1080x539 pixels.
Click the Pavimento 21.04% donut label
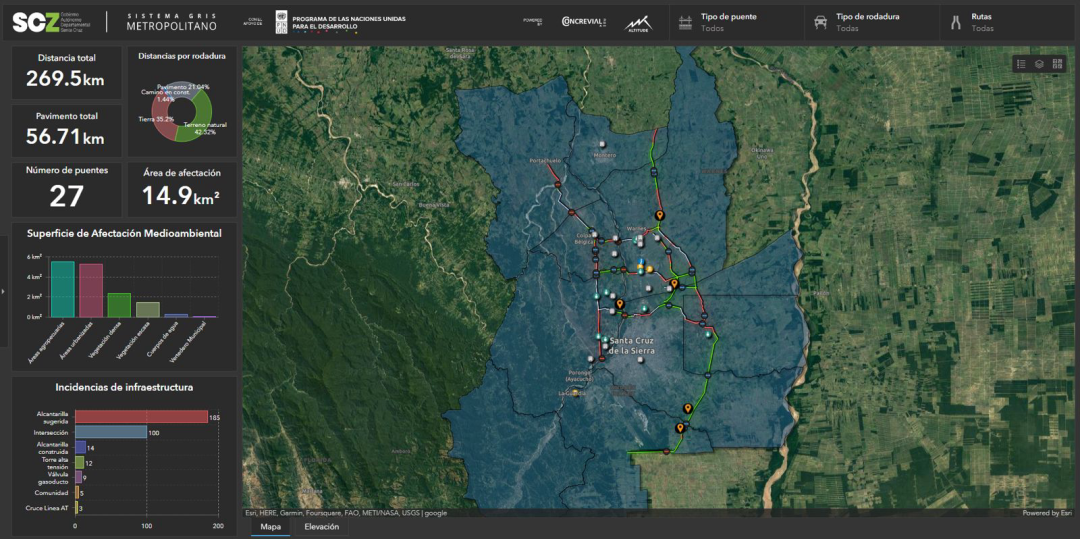pyautogui.click(x=183, y=87)
